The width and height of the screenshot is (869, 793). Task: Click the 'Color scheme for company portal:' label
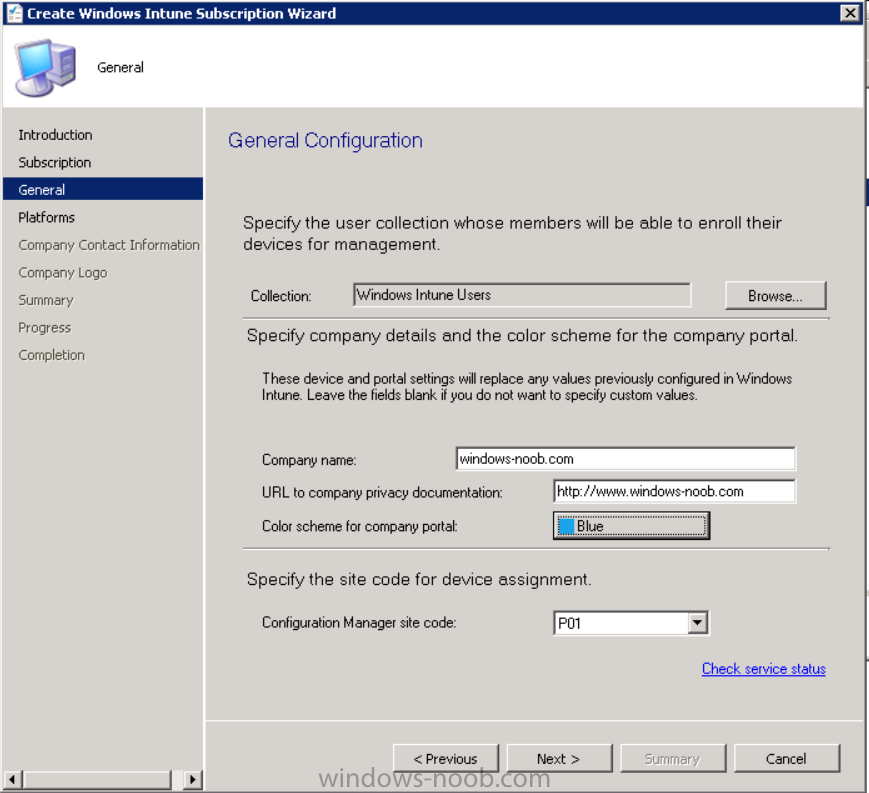click(x=360, y=526)
